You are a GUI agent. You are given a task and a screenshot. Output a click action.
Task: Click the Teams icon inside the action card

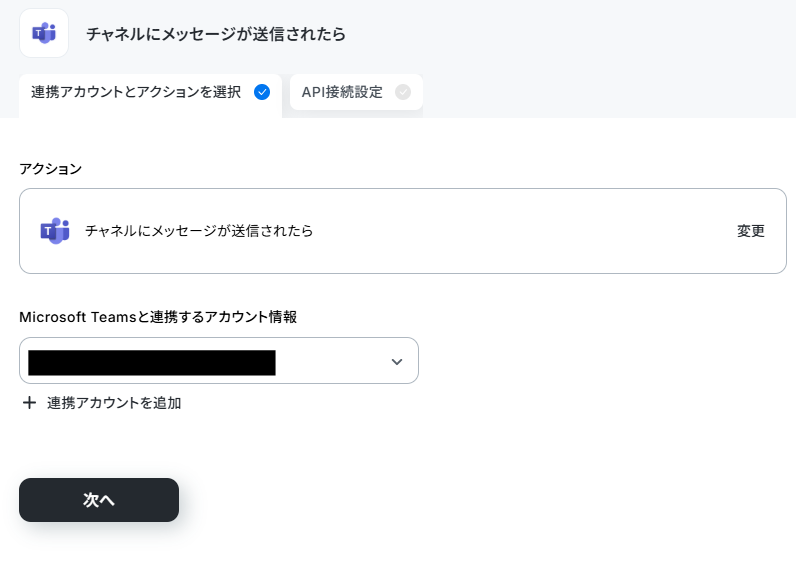[55, 231]
